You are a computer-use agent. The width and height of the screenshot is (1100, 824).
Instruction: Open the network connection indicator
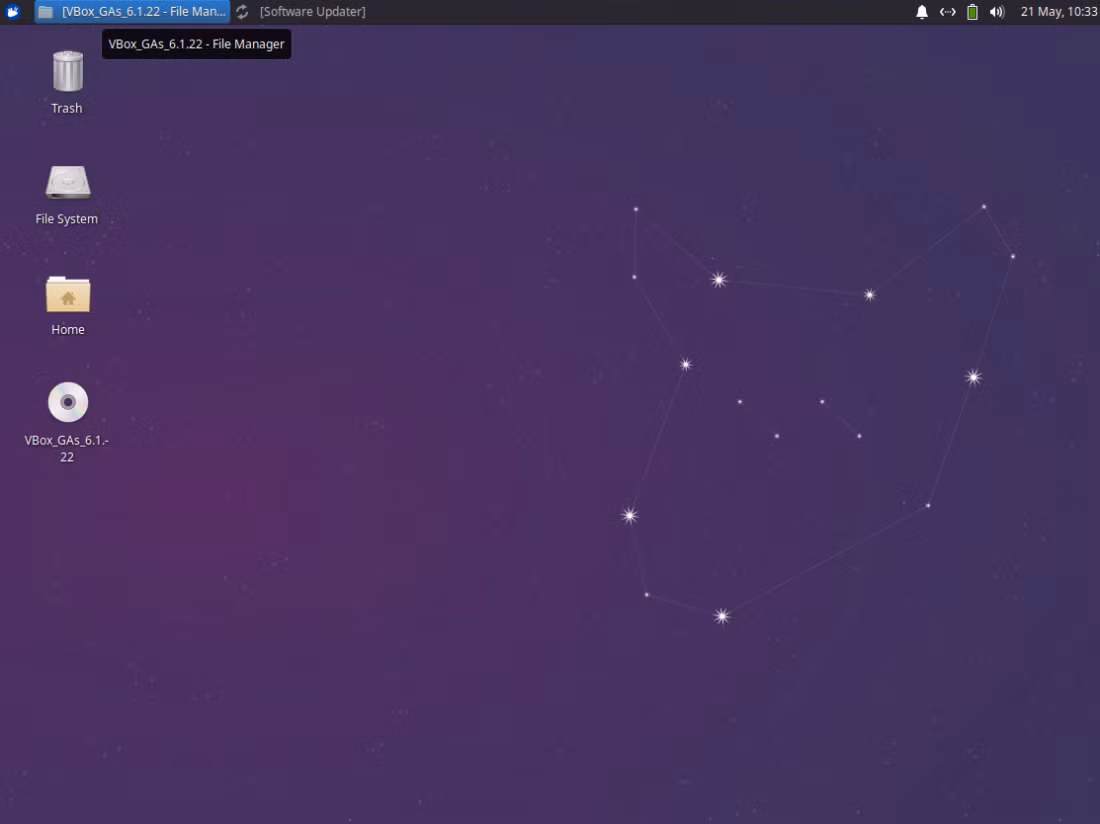click(947, 11)
